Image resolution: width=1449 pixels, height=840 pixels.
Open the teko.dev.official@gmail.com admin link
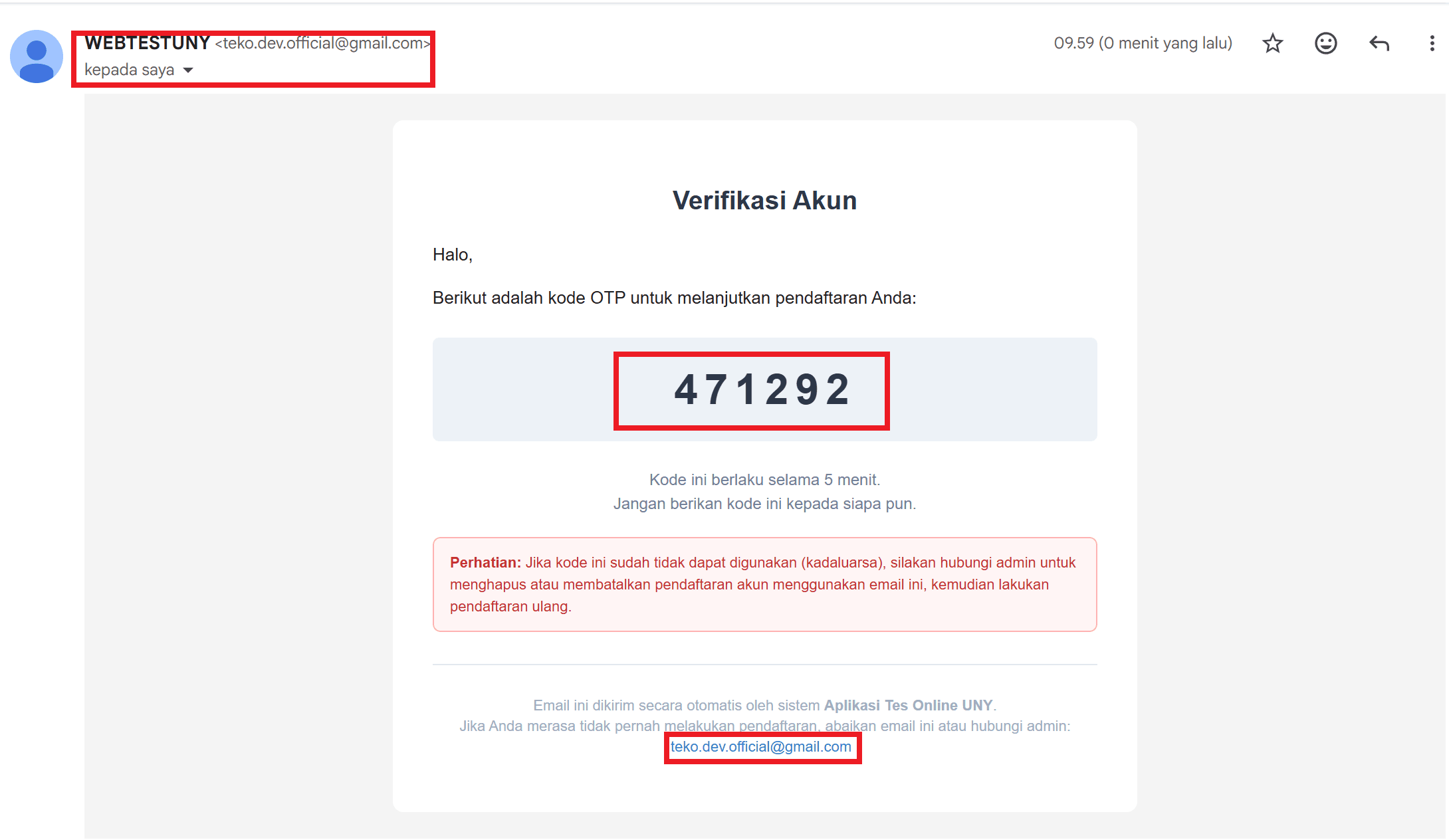click(760, 747)
